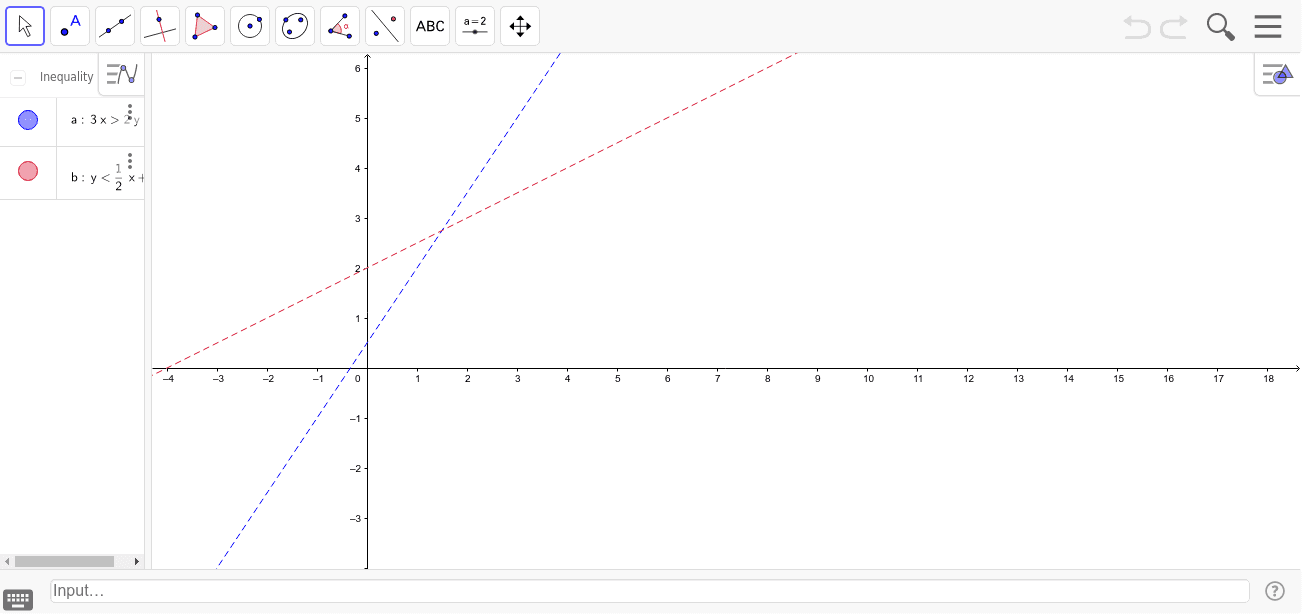Open options menu for inequality b

tap(129, 160)
